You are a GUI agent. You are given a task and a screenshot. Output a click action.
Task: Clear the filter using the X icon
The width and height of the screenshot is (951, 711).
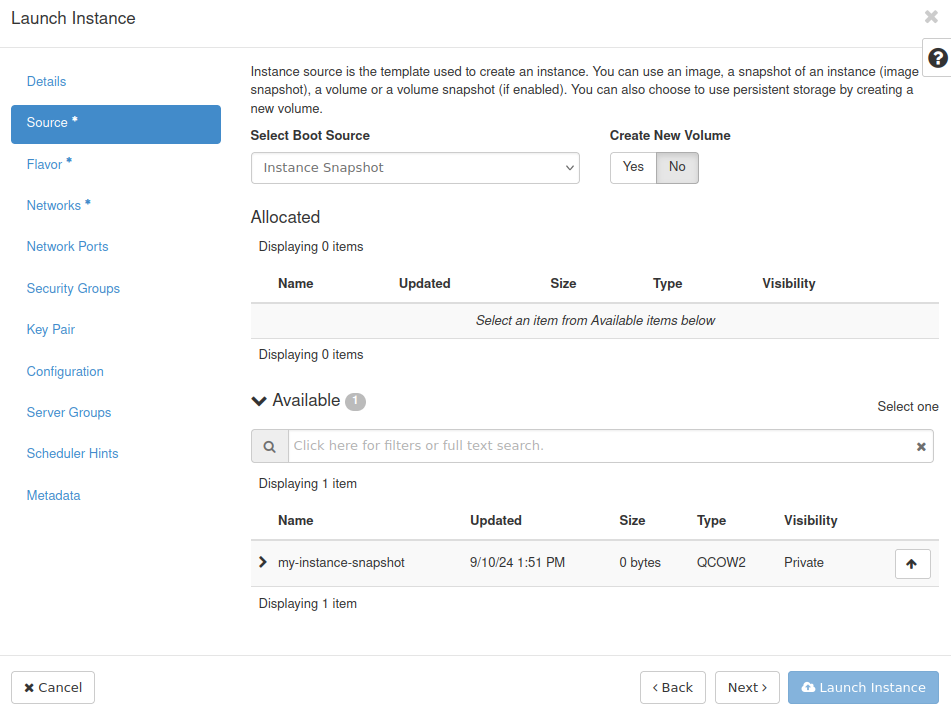click(x=921, y=446)
